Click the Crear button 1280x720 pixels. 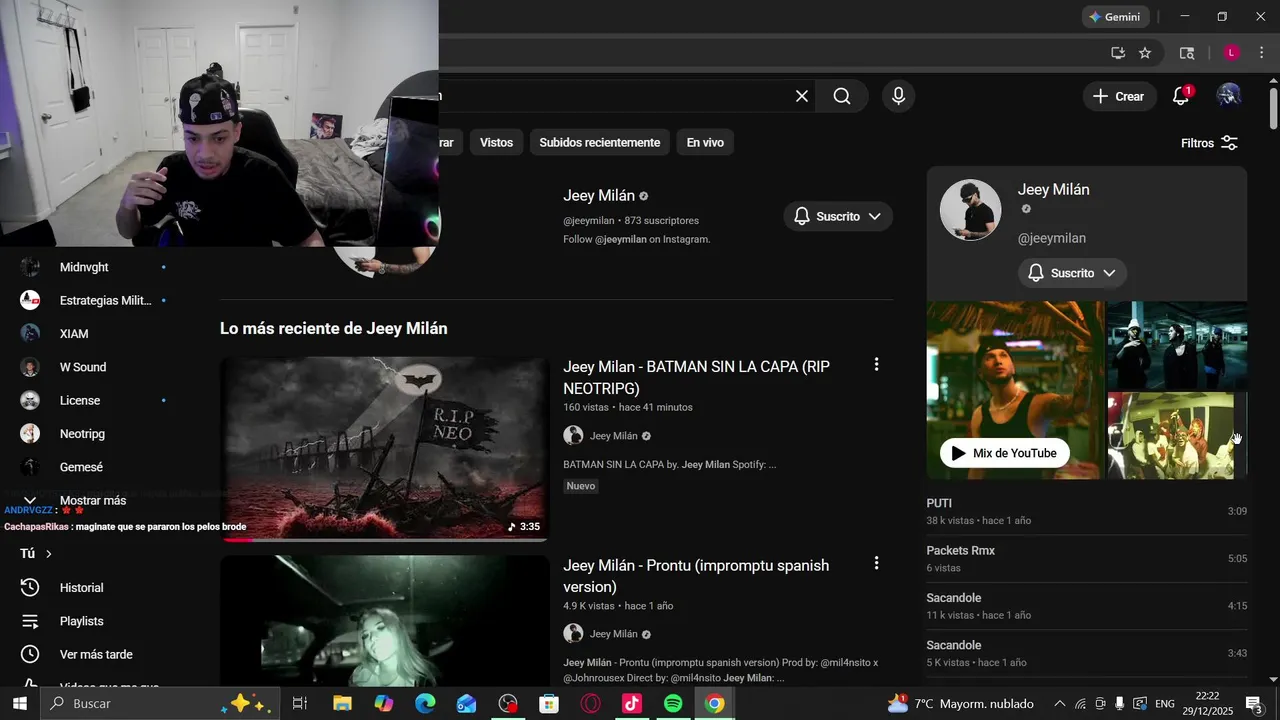[1118, 96]
